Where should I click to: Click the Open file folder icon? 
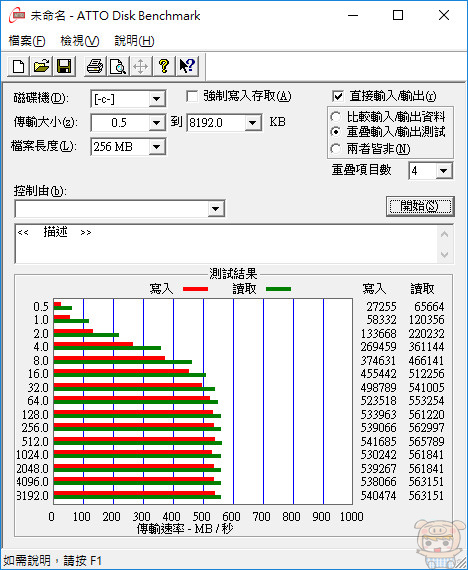pyautogui.click(x=41, y=67)
